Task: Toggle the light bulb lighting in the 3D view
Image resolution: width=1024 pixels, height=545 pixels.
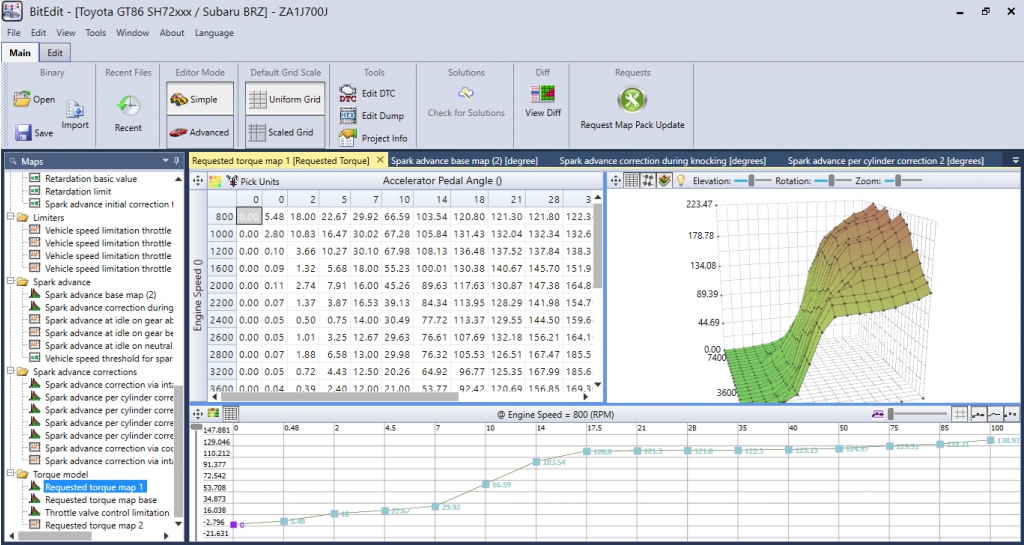Action: click(680, 181)
